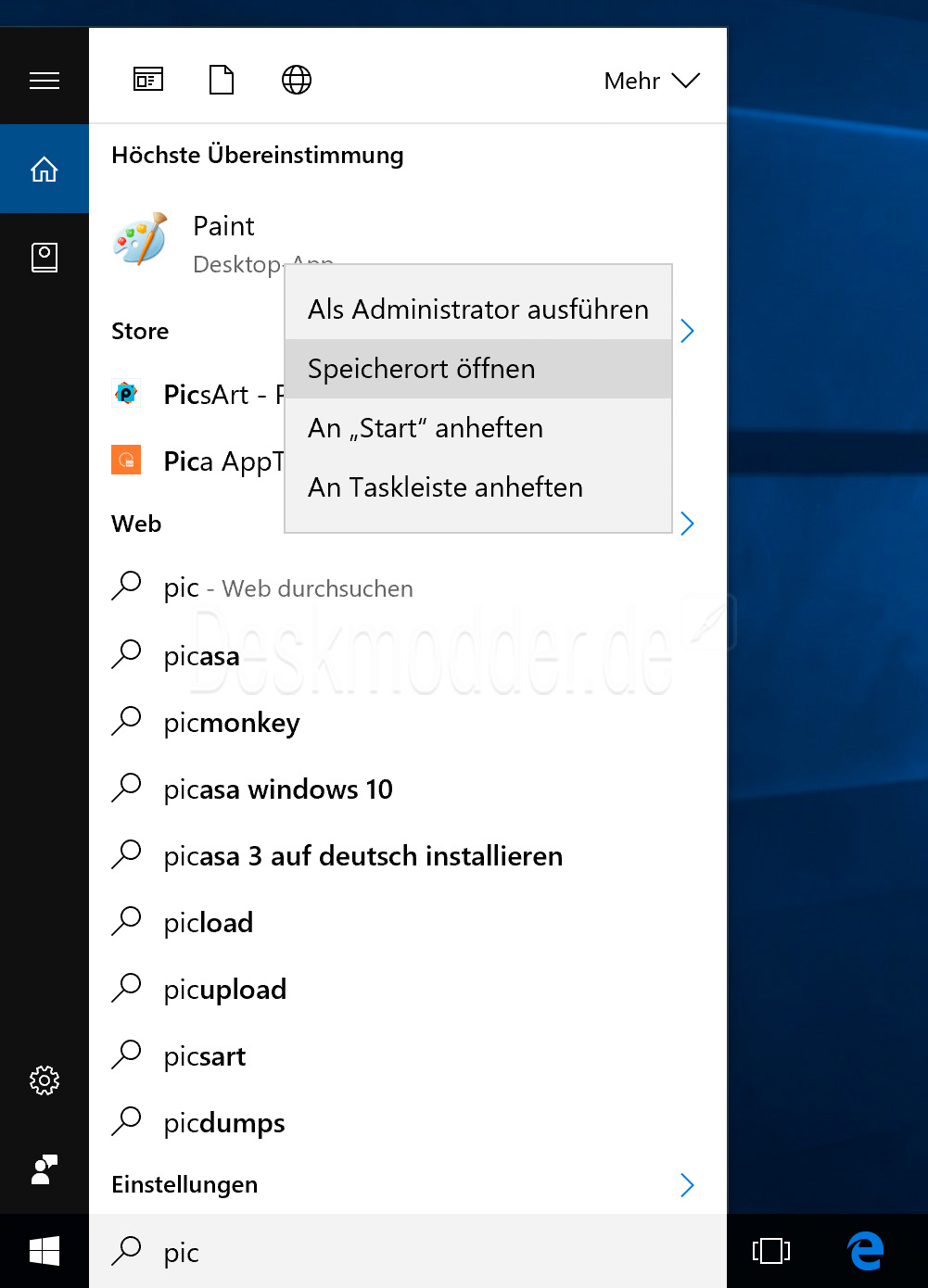Select the 'picload' web suggestion
The height and width of the screenshot is (1288, 928).
pyautogui.click(x=408, y=922)
